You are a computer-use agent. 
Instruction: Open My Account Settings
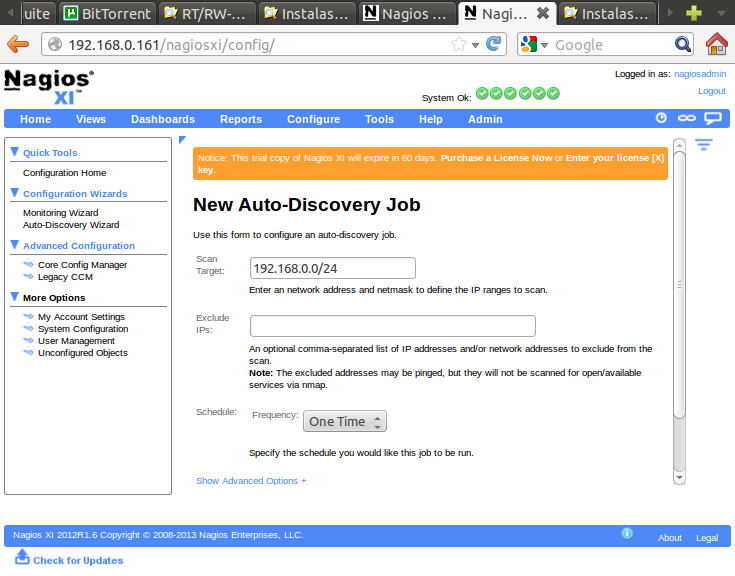(x=81, y=317)
